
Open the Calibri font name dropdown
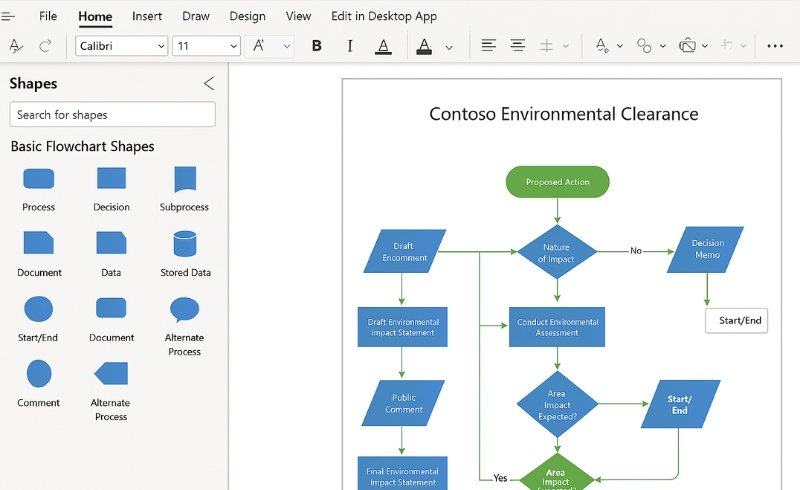coord(121,46)
